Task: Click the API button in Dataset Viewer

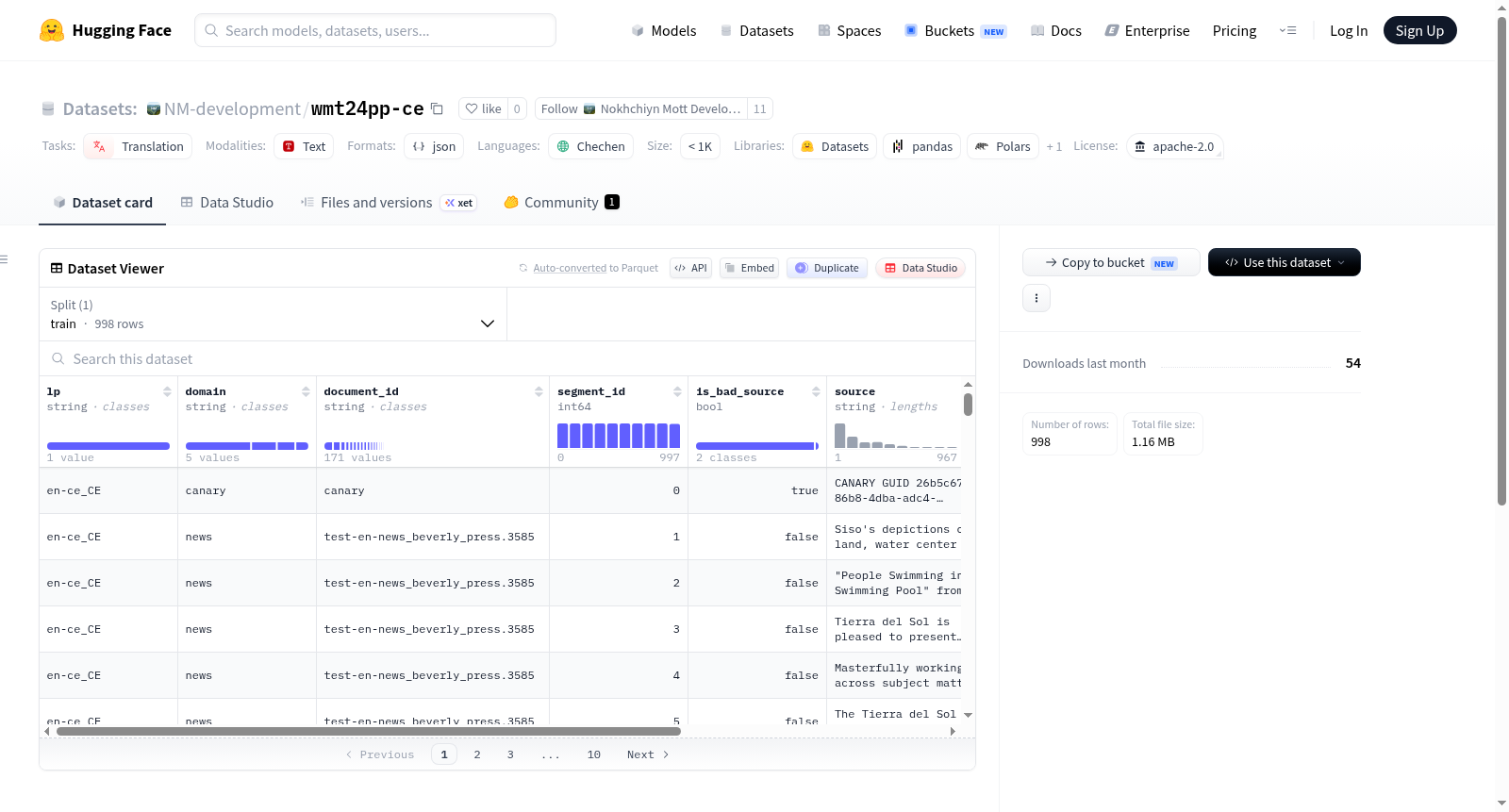Action: (x=690, y=268)
